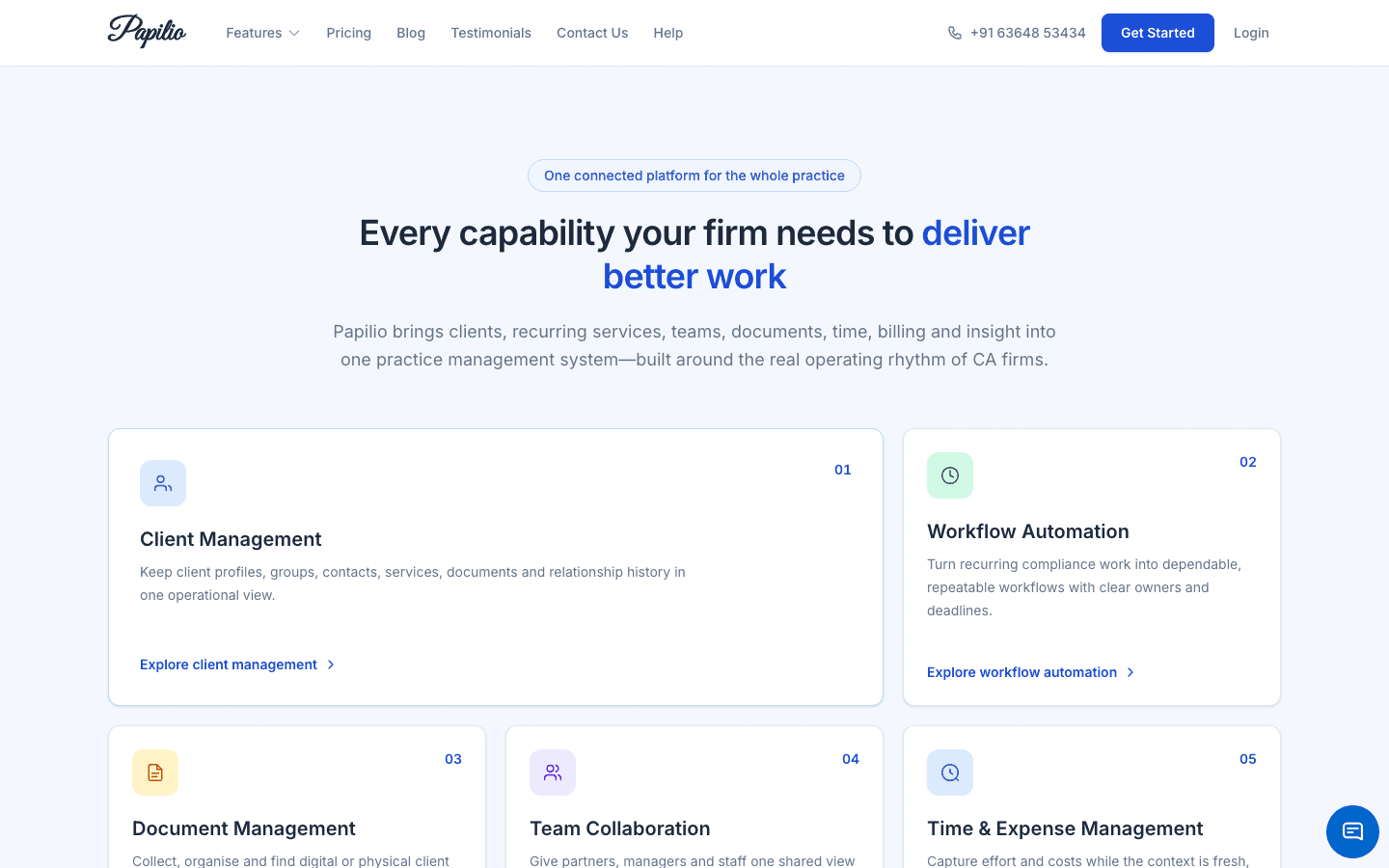Click the Login link

click(1251, 33)
